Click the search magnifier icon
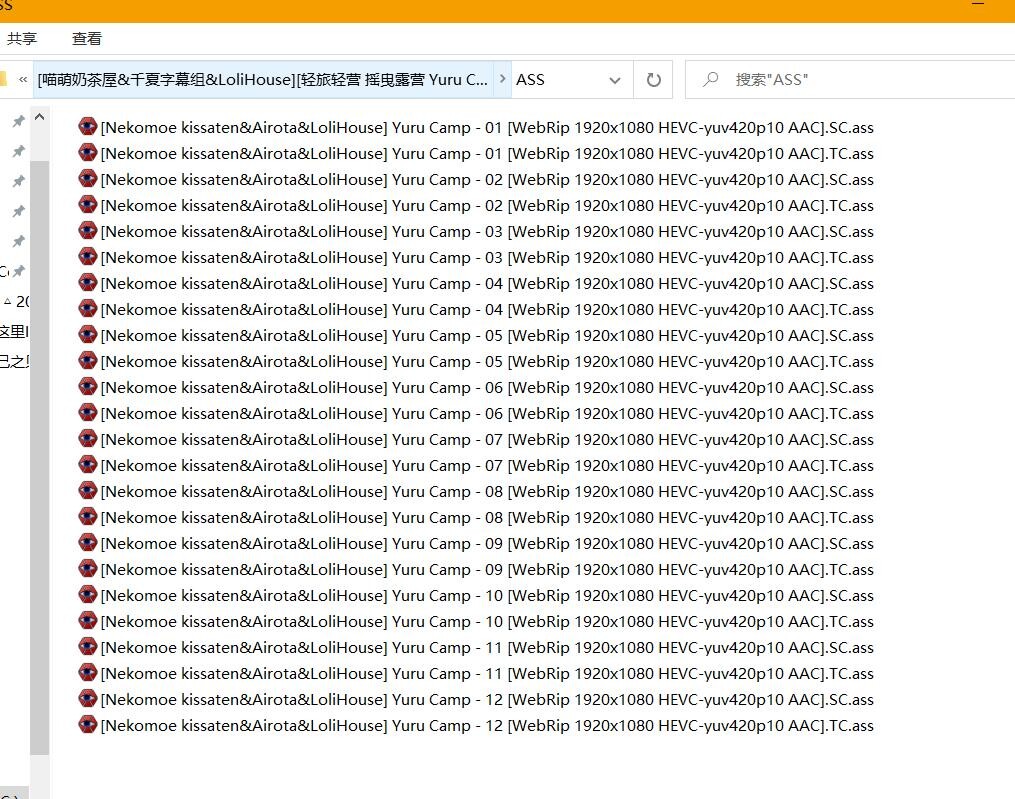 pyautogui.click(x=711, y=80)
